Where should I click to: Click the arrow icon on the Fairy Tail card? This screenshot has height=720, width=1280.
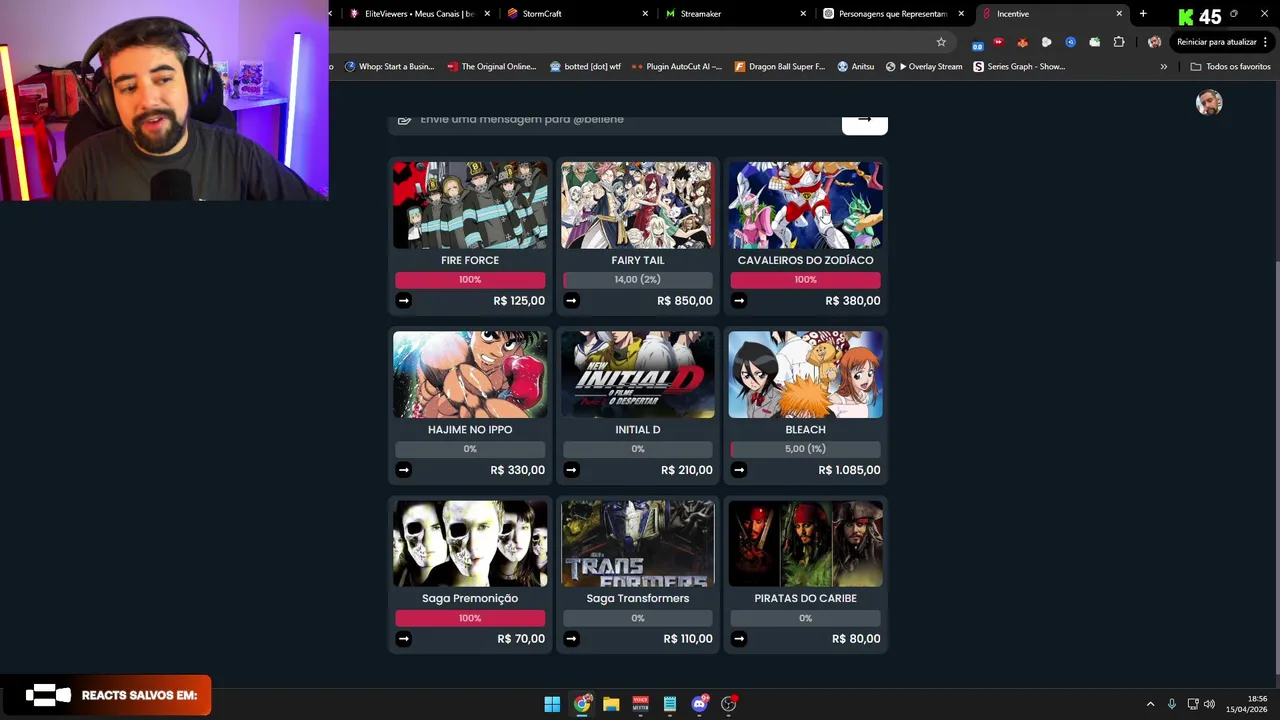(x=571, y=300)
